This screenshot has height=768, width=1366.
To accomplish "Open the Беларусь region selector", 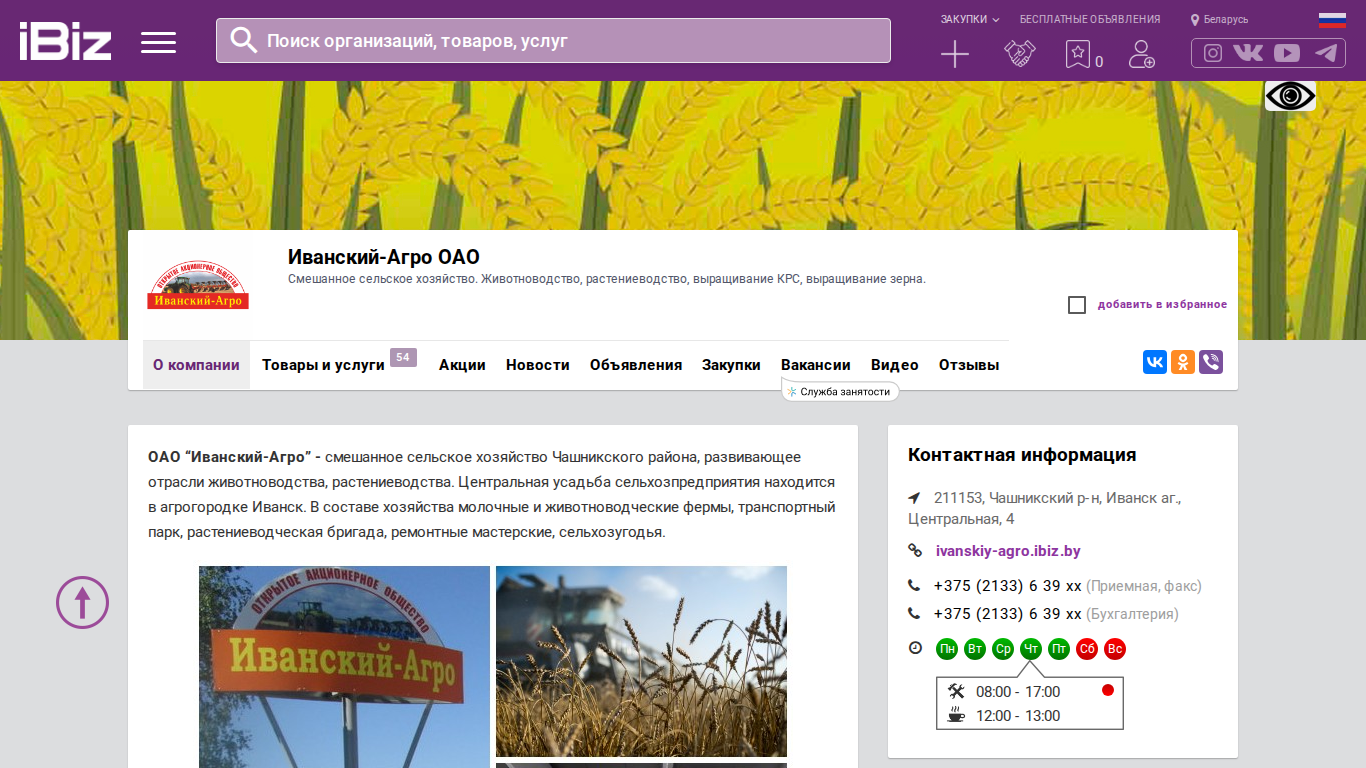I will [x=1220, y=19].
